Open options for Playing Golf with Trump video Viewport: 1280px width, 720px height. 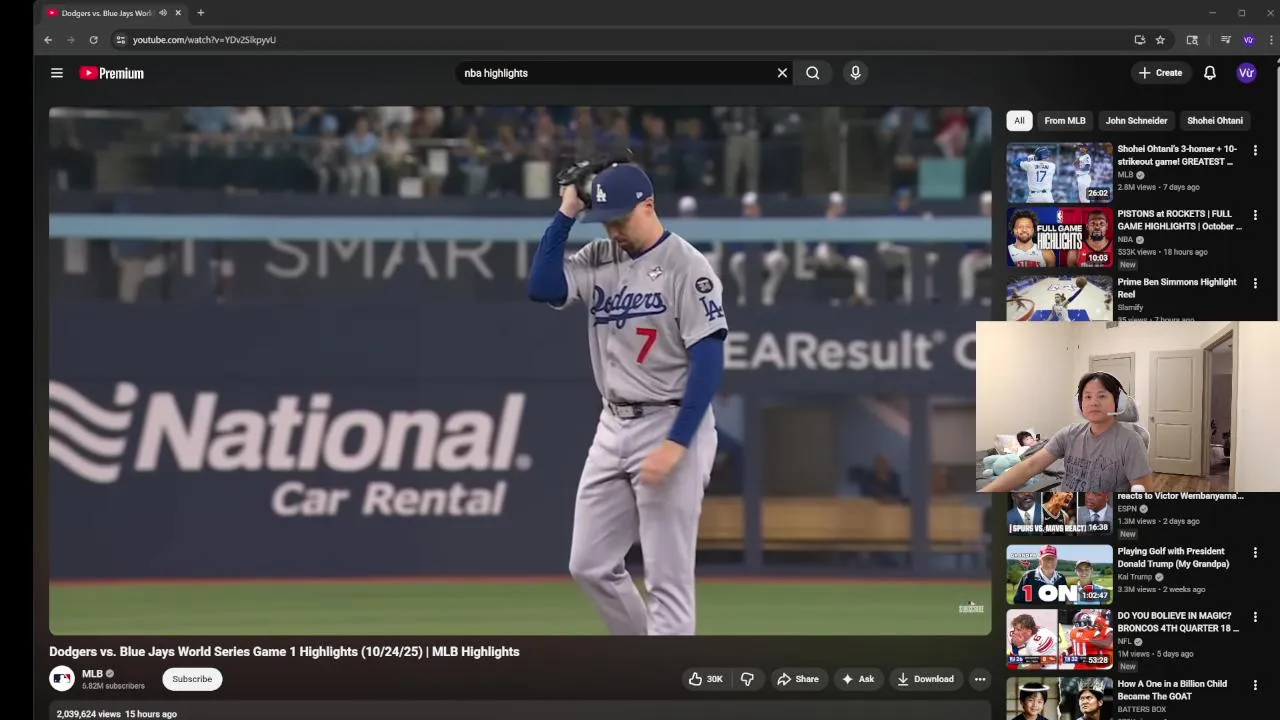pyautogui.click(x=1255, y=552)
